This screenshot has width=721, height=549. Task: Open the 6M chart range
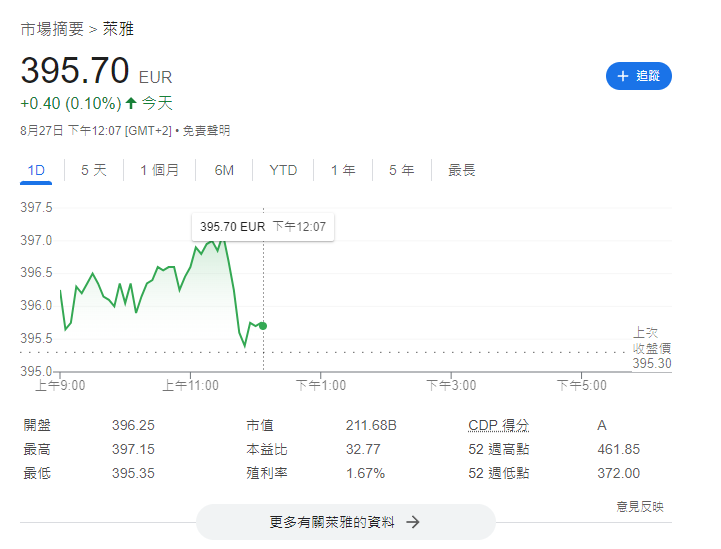click(x=224, y=170)
